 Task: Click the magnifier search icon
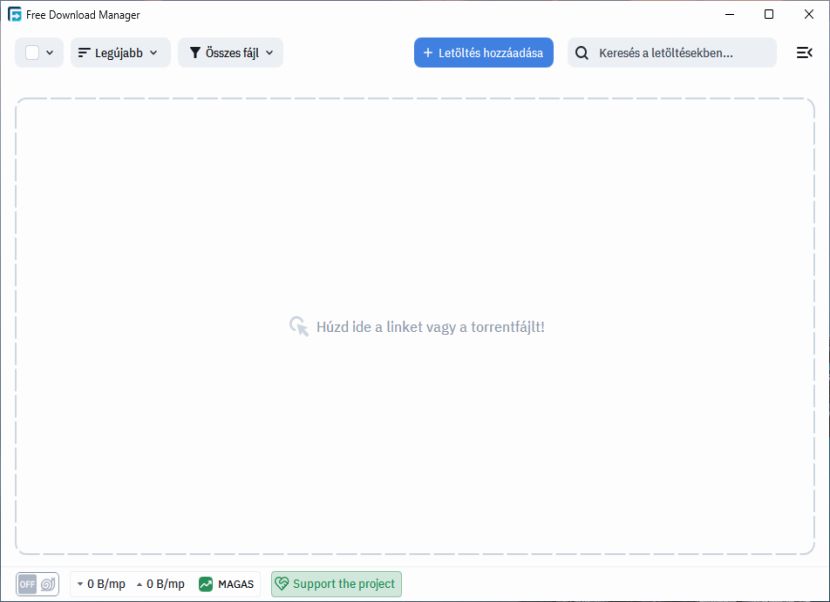pos(581,53)
